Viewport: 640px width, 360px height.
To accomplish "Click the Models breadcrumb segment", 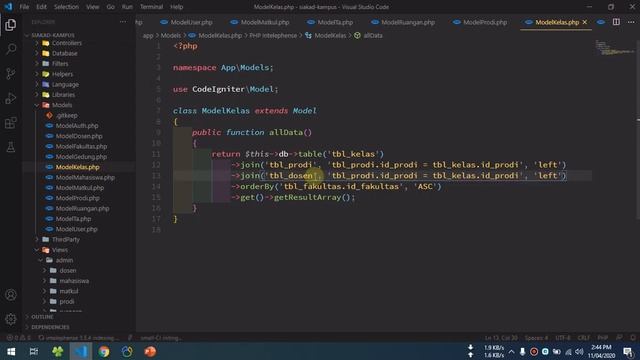I will click(x=171, y=36).
